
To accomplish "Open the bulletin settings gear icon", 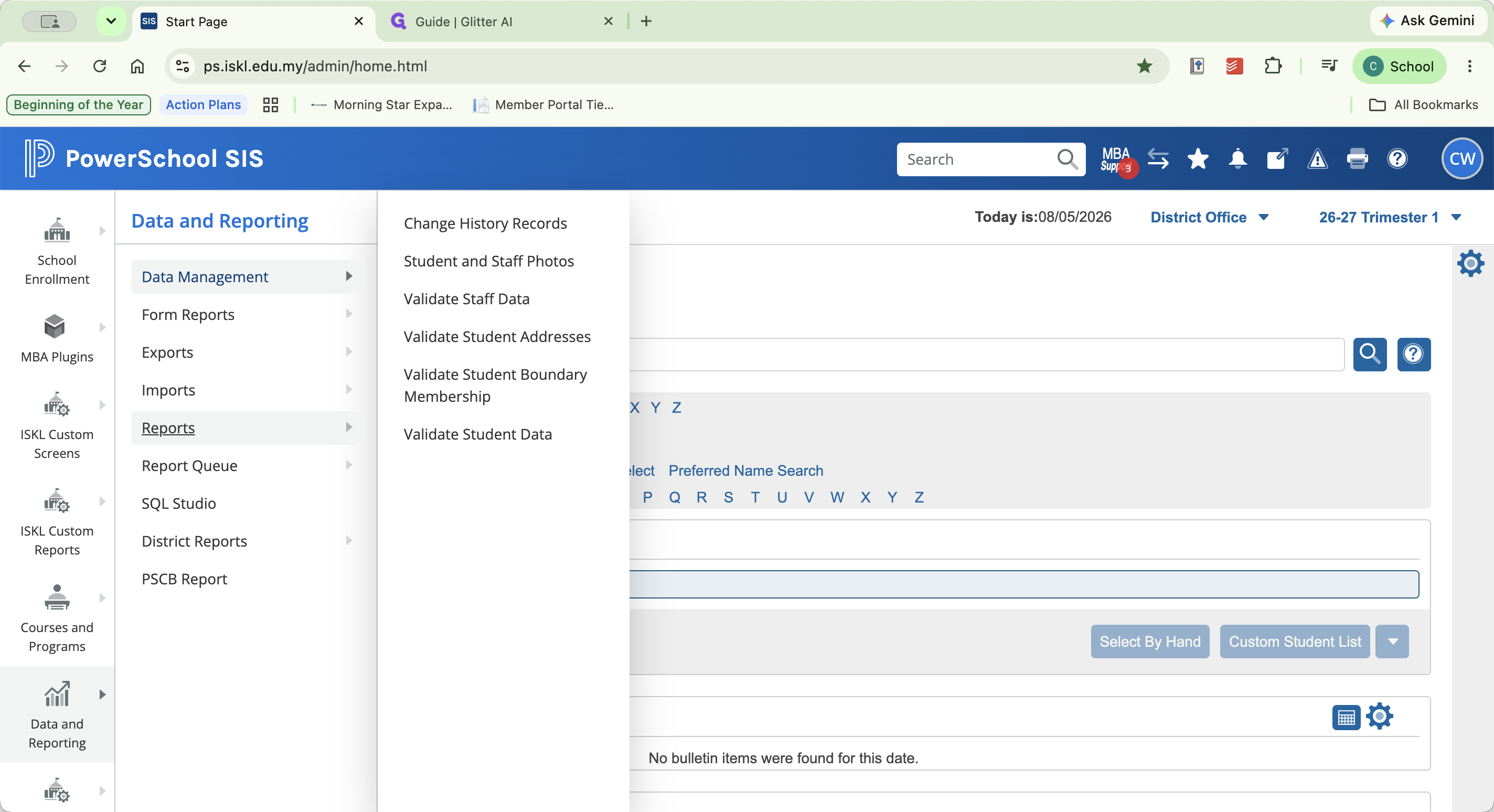I will click(1380, 717).
